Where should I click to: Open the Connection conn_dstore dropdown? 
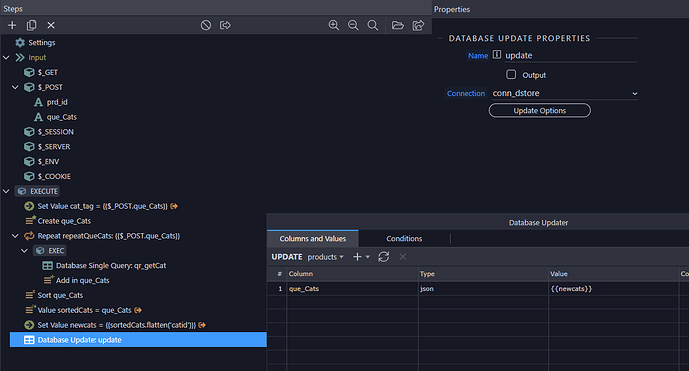[565, 93]
